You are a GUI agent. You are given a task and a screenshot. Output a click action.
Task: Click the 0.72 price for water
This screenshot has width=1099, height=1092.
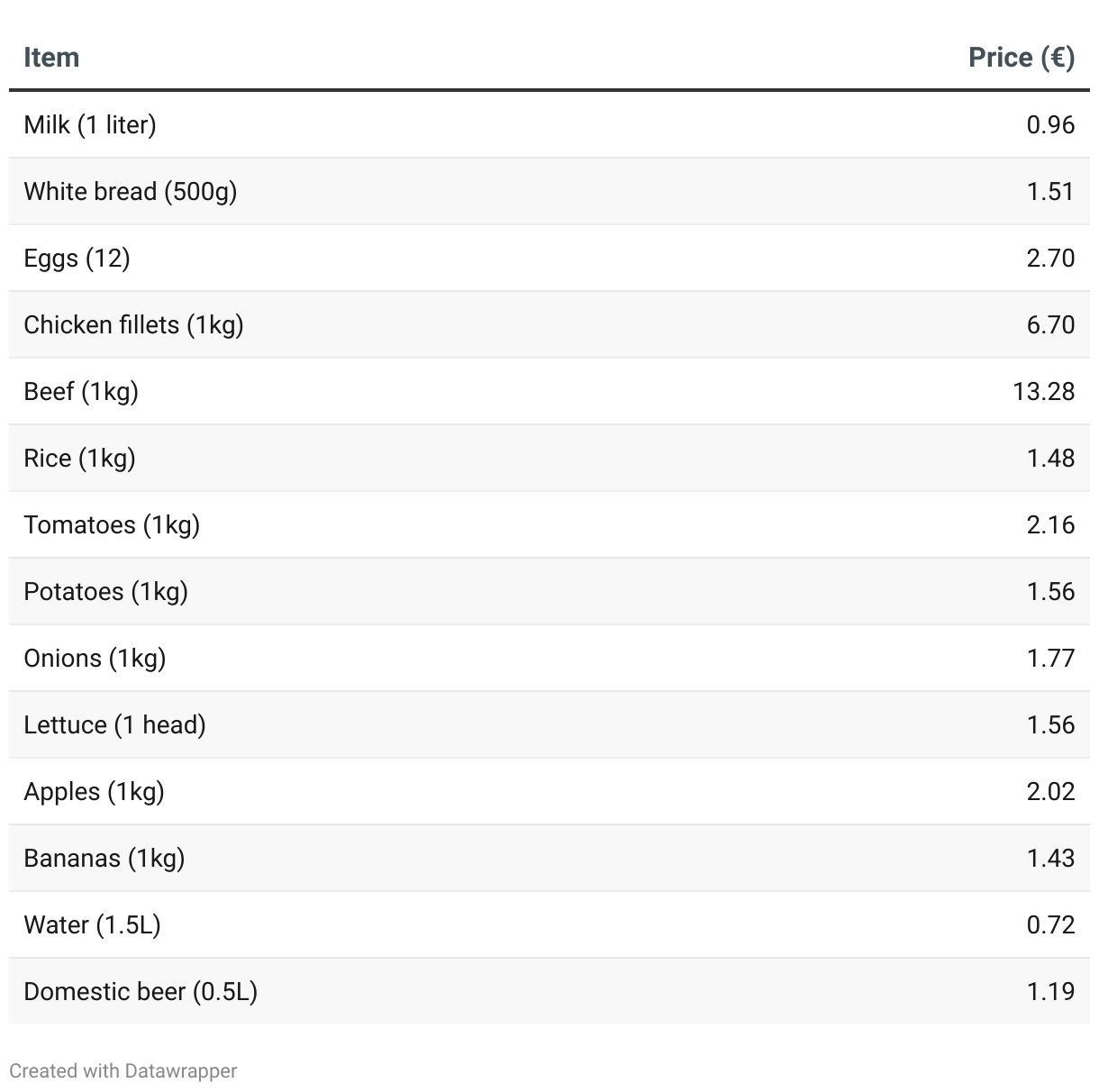pyautogui.click(x=1050, y=924)
